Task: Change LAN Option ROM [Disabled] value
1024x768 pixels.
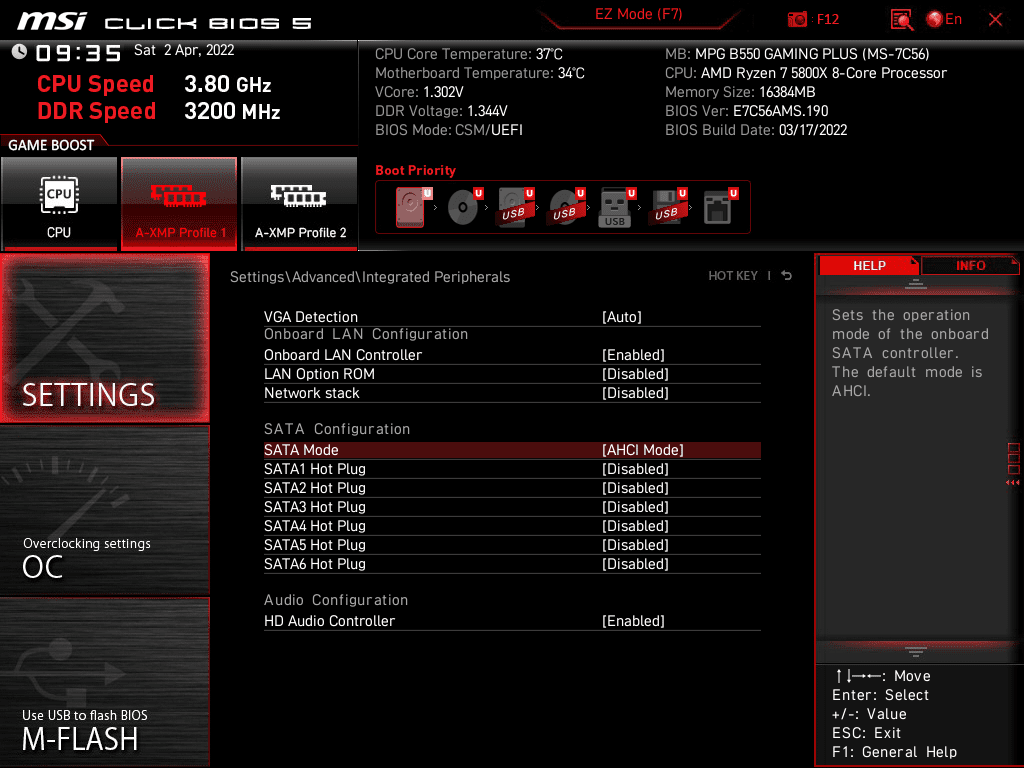Action: click(x=635, y=374)
